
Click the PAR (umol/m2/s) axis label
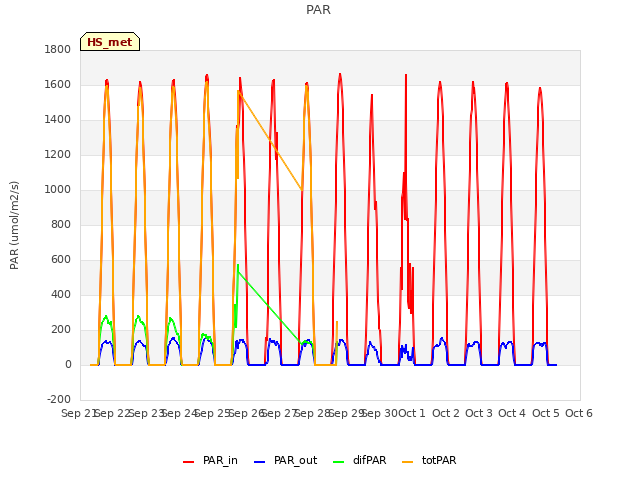tap(14, 225)
